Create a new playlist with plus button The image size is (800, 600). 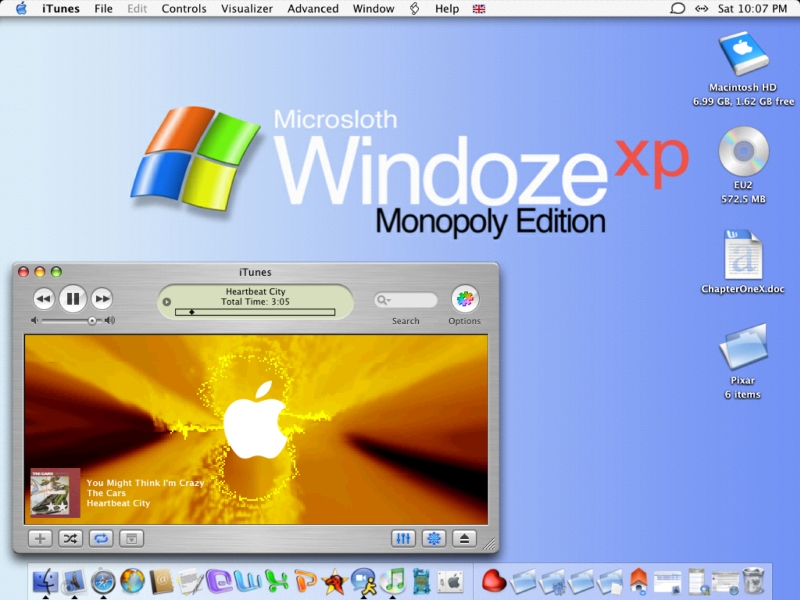point(40,538)
